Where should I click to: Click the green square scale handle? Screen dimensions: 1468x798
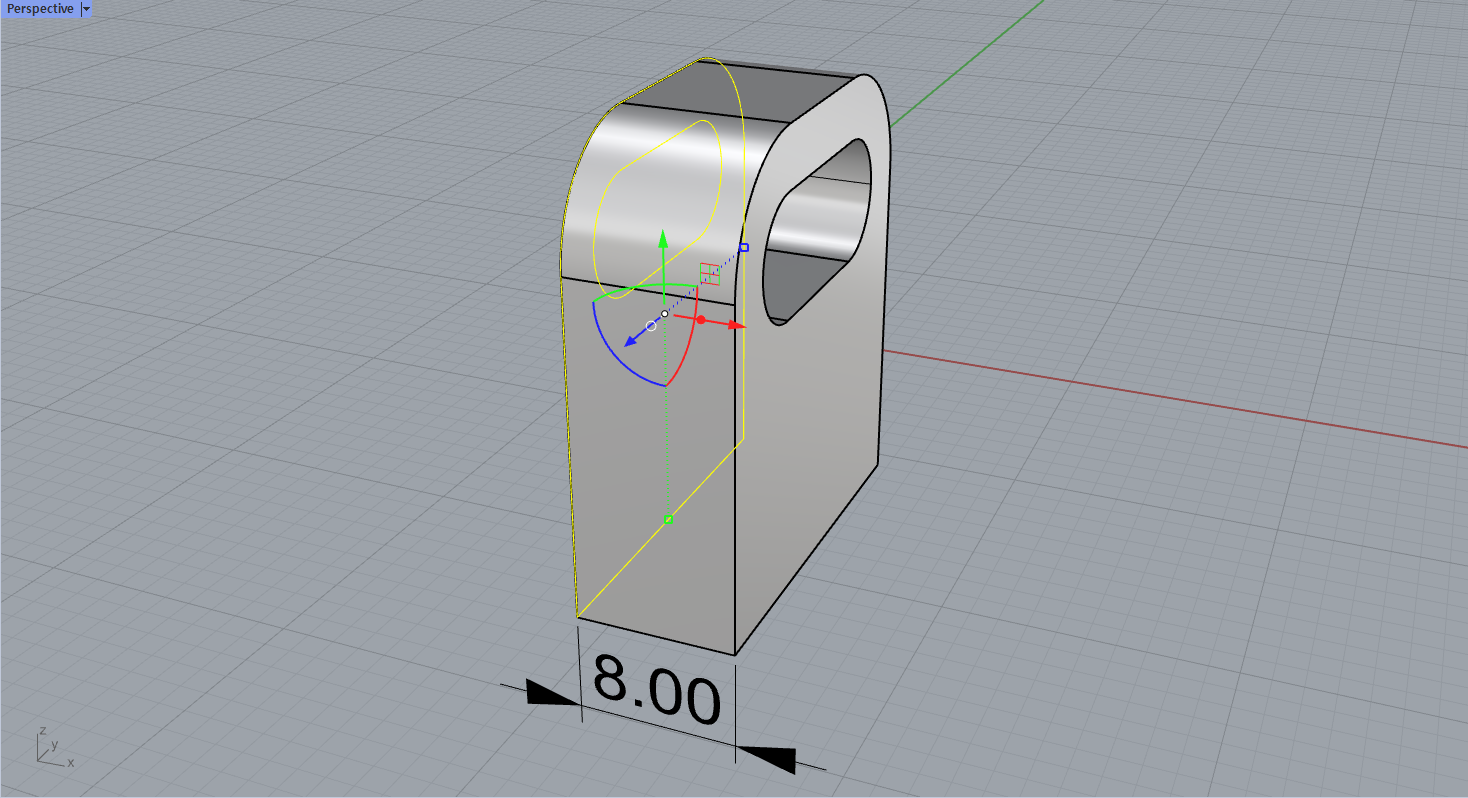pyautogui.click(x=669, y=519)
